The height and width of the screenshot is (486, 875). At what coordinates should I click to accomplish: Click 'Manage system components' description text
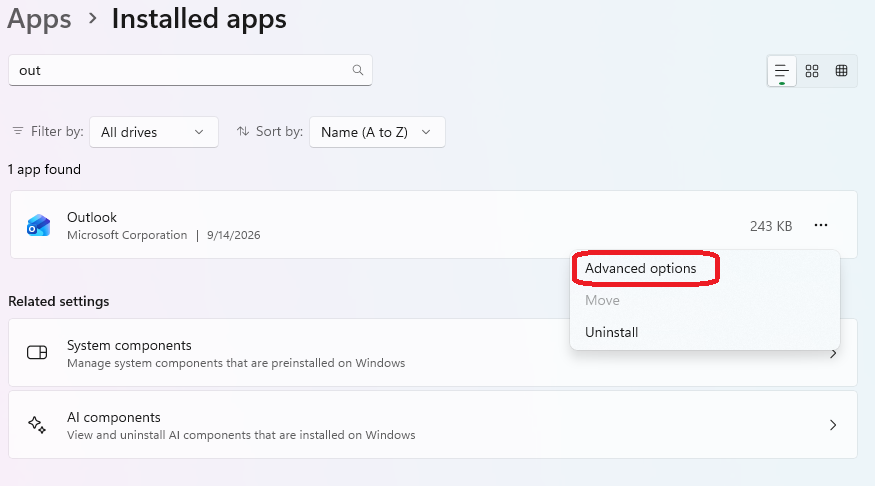click(x=236, y=363)
